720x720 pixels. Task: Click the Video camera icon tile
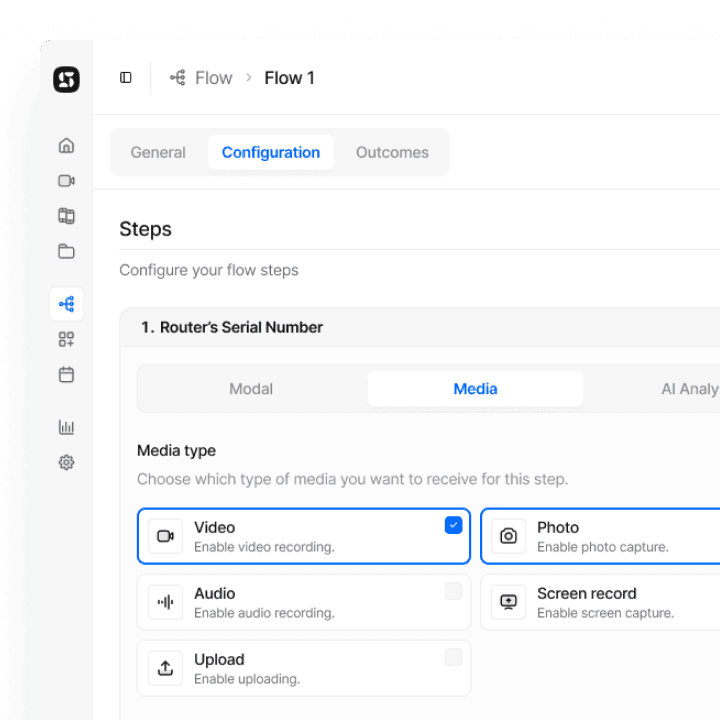(x=165, y=536)
